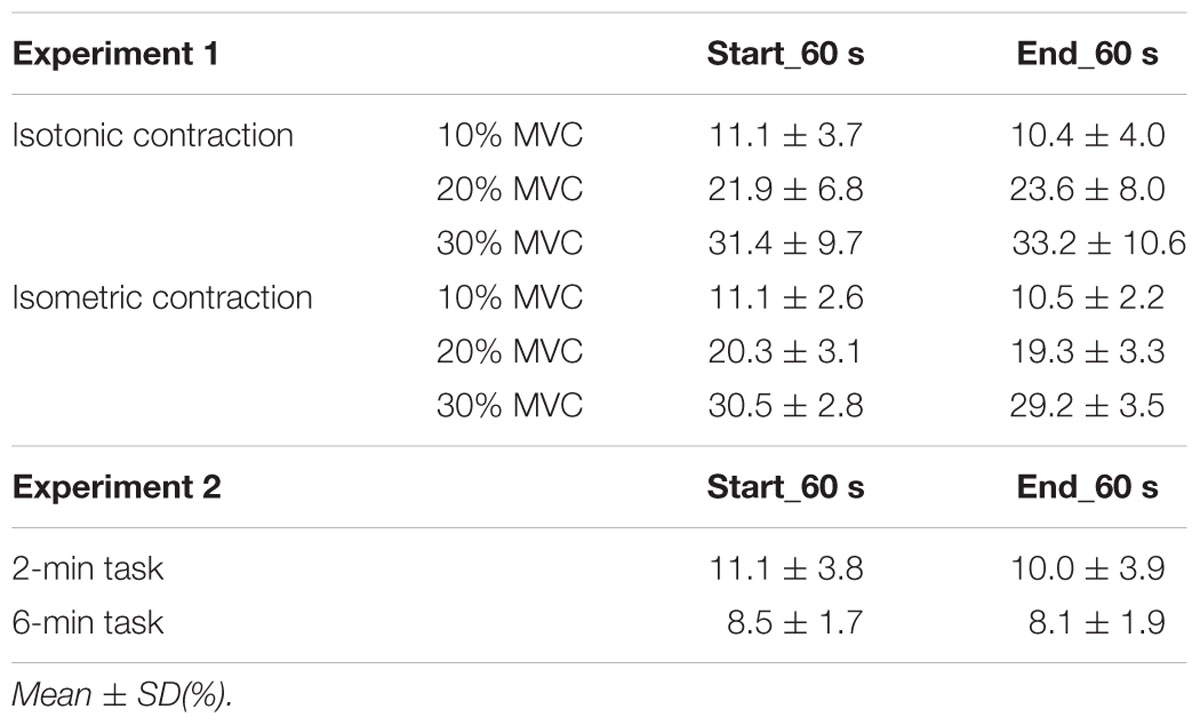
Task: Click the Experiment 2 End_60 s header
Action: click(x=1087, y=487)
